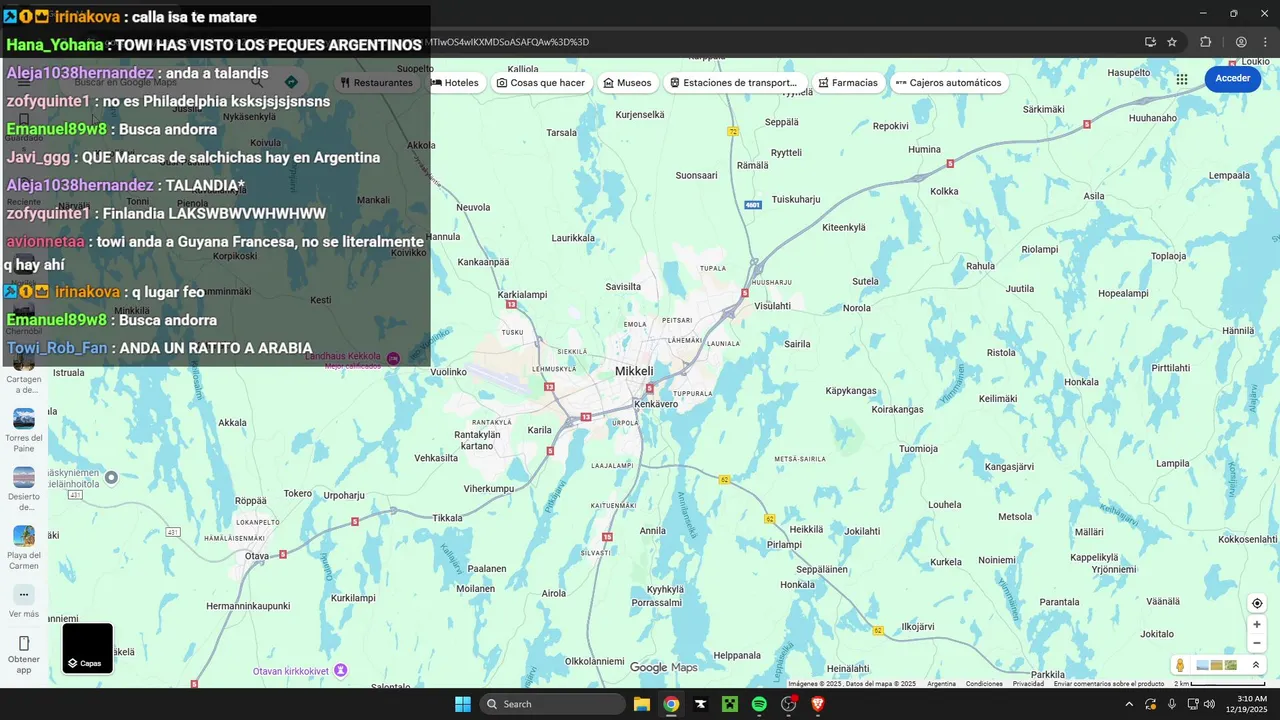This screenshot has height=720, width=1280.
Task: Open Spotify from the taskbar
Action: [x=759, y=704]
